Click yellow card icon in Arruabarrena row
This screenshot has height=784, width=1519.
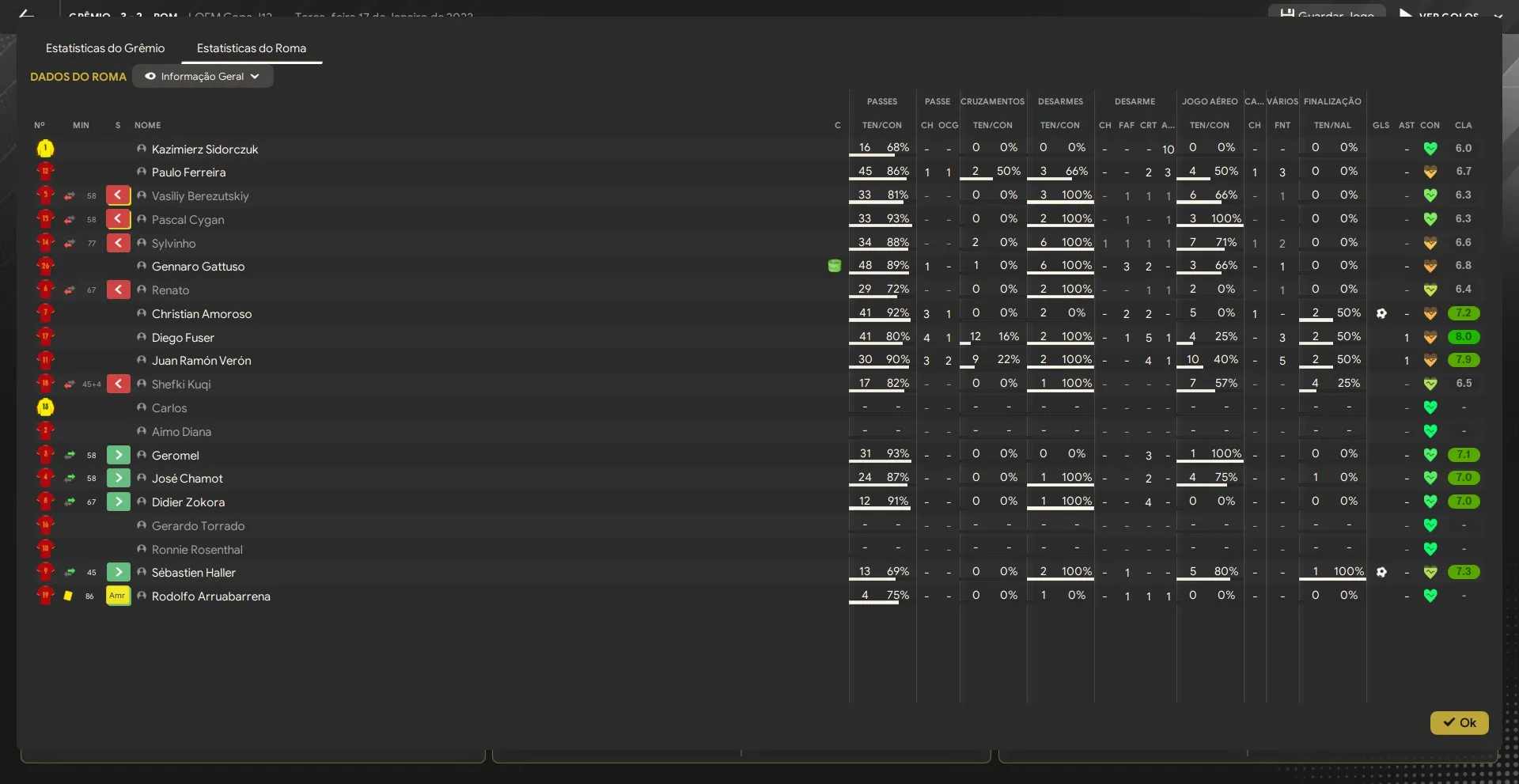[x=68, y=596]
